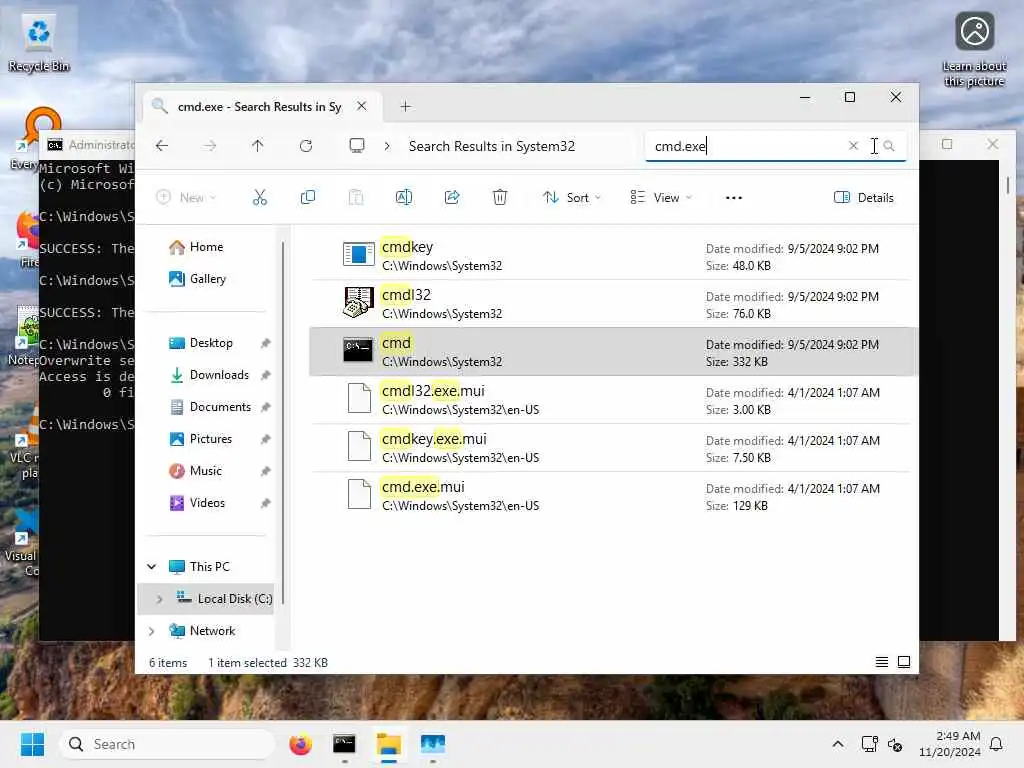
Task: Open the Sort dropdown
Action: coord(571,197)
